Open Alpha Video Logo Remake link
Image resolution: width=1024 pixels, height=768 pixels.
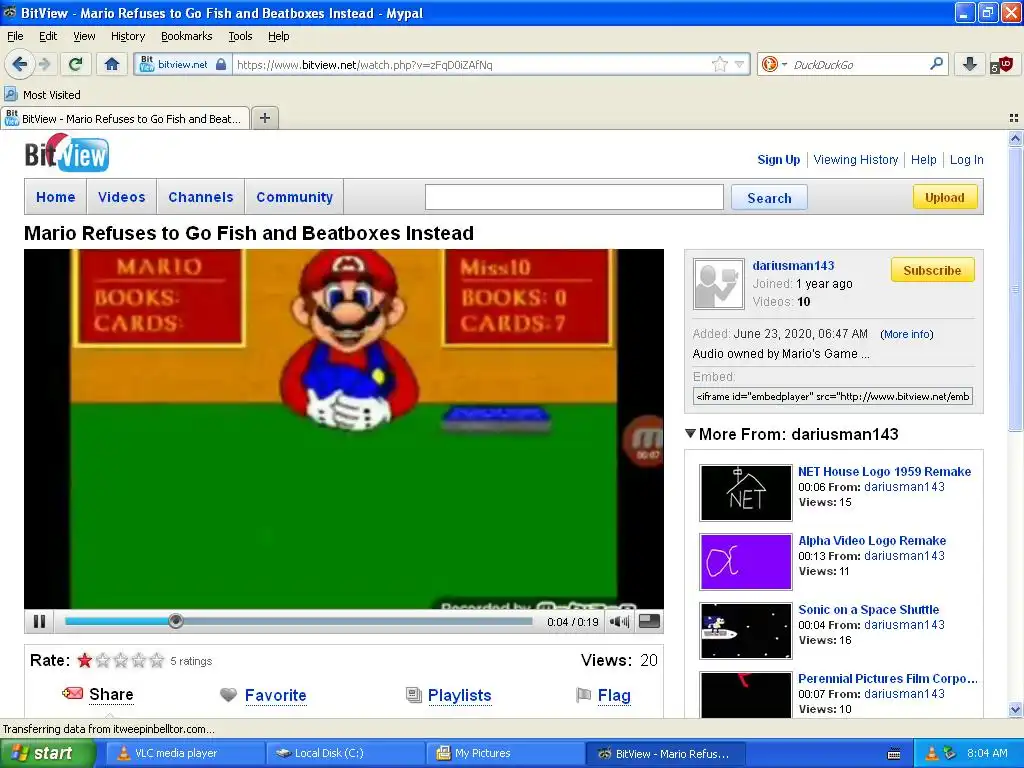pos(872,540)
